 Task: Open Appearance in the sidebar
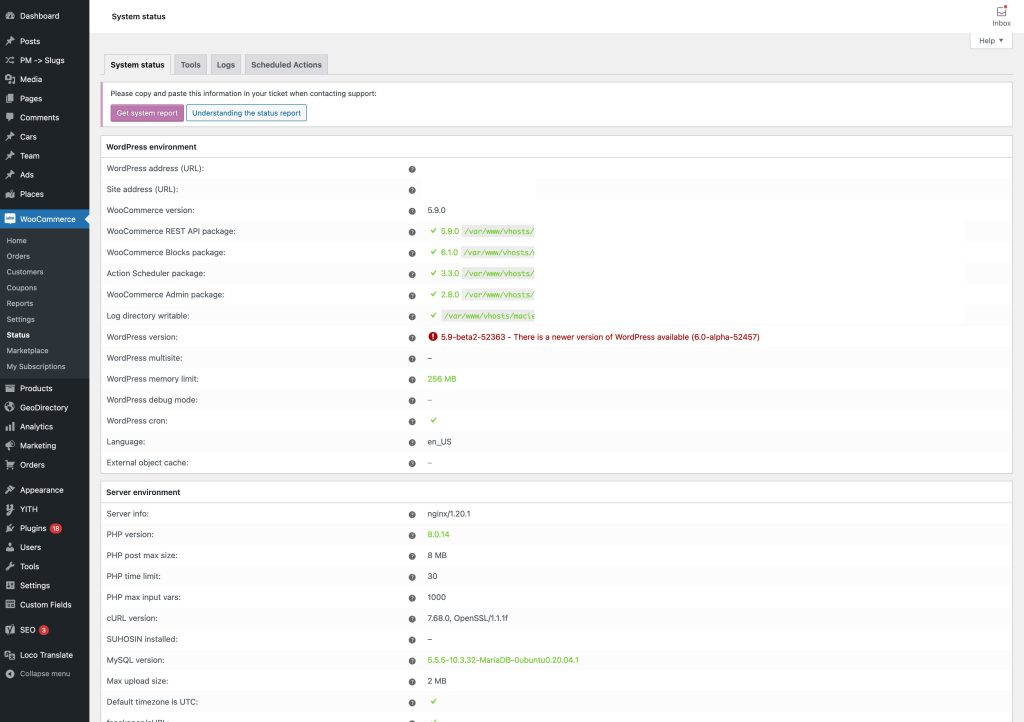click(x=44, y=490)
